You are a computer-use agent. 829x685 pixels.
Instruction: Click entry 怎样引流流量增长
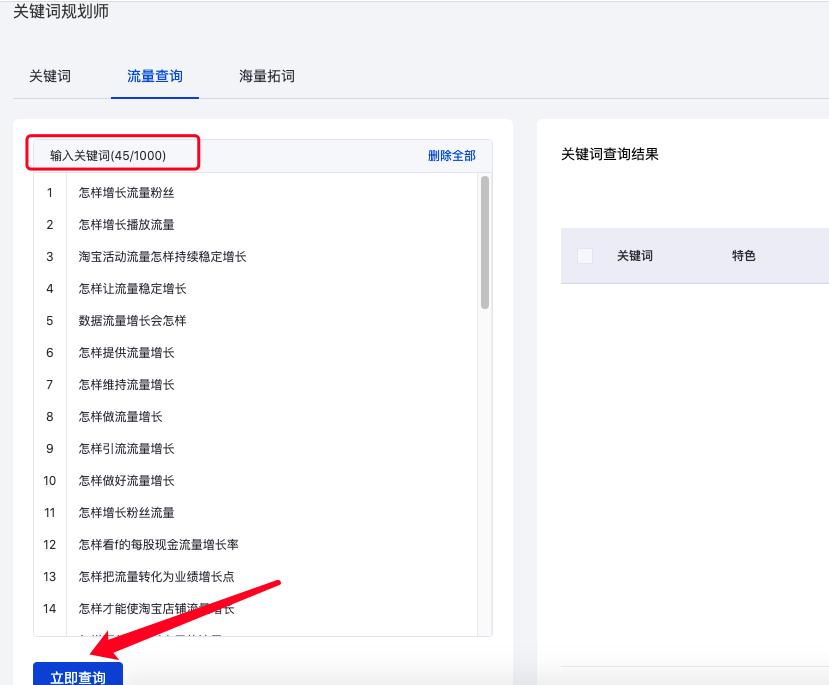pyautogui.click(x=125, y=448)
